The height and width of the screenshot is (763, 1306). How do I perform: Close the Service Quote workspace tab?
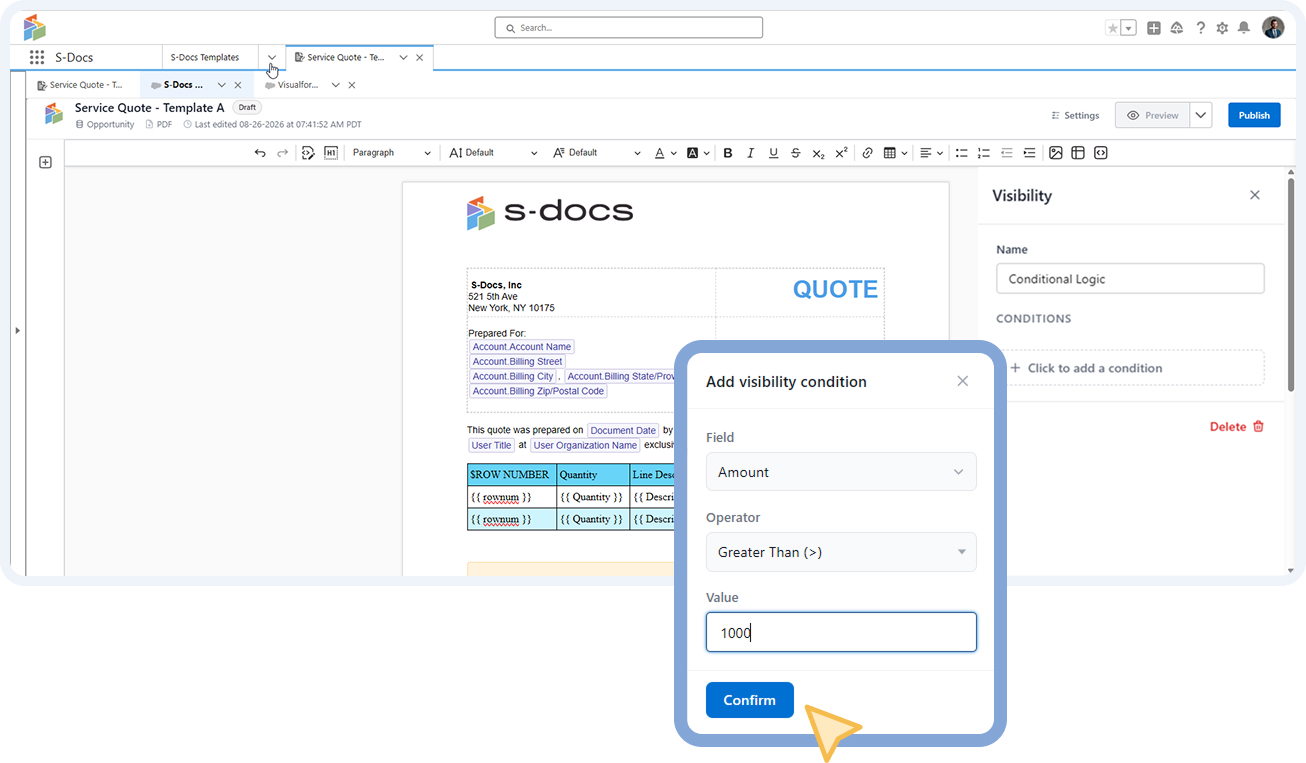(x=420, y=58)
